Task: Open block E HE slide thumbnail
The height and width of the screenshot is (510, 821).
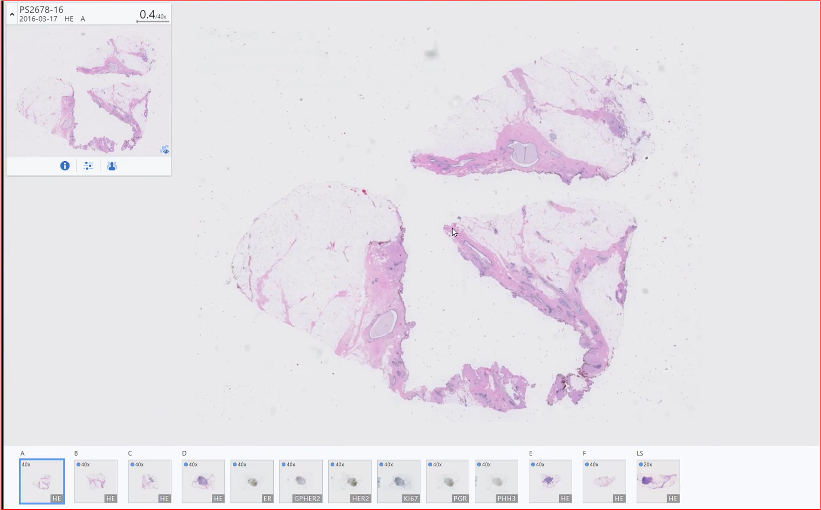Action: [x=550, y=481]
